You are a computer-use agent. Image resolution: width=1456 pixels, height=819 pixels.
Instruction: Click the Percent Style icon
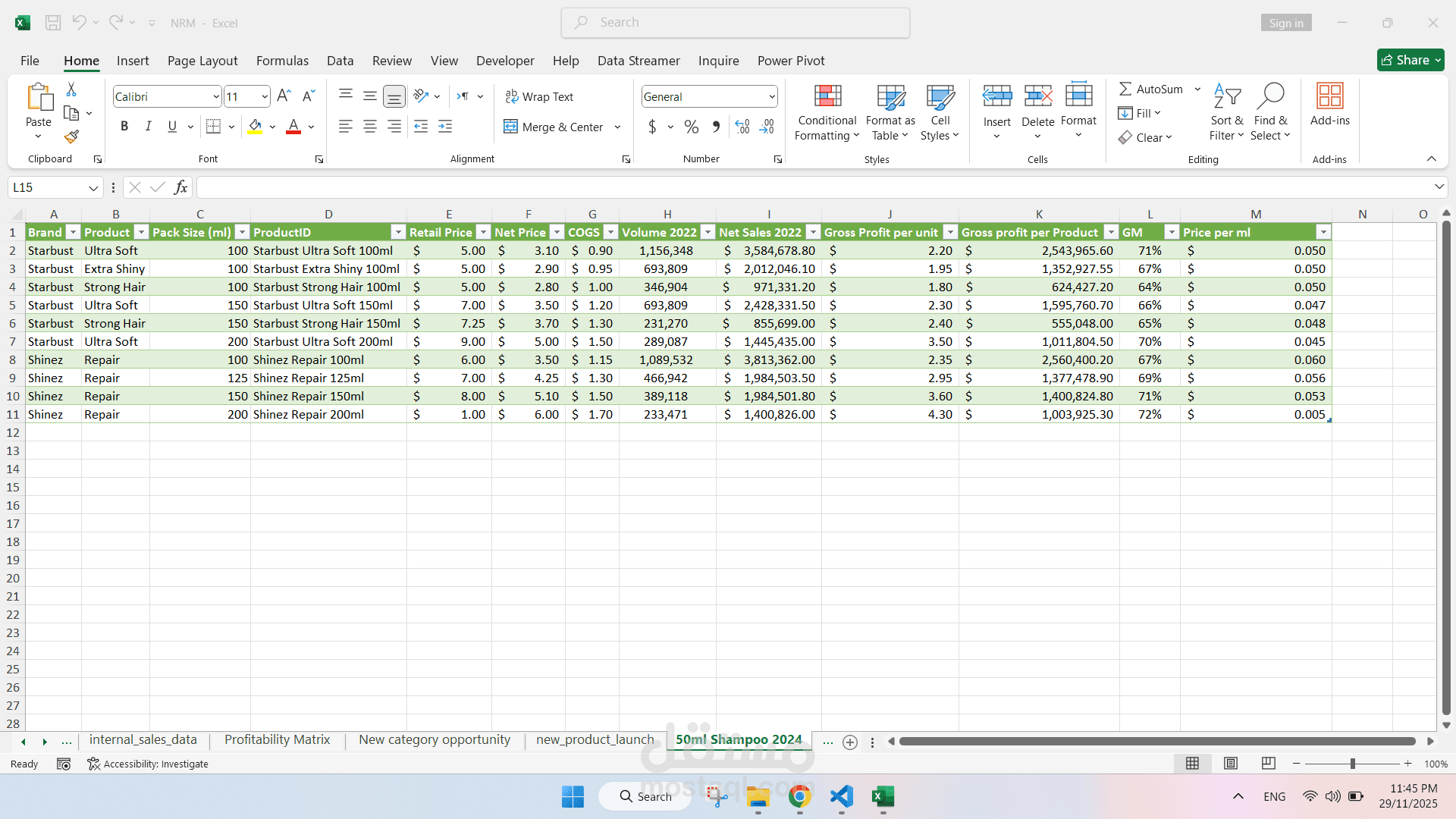[x=691, y=127]
